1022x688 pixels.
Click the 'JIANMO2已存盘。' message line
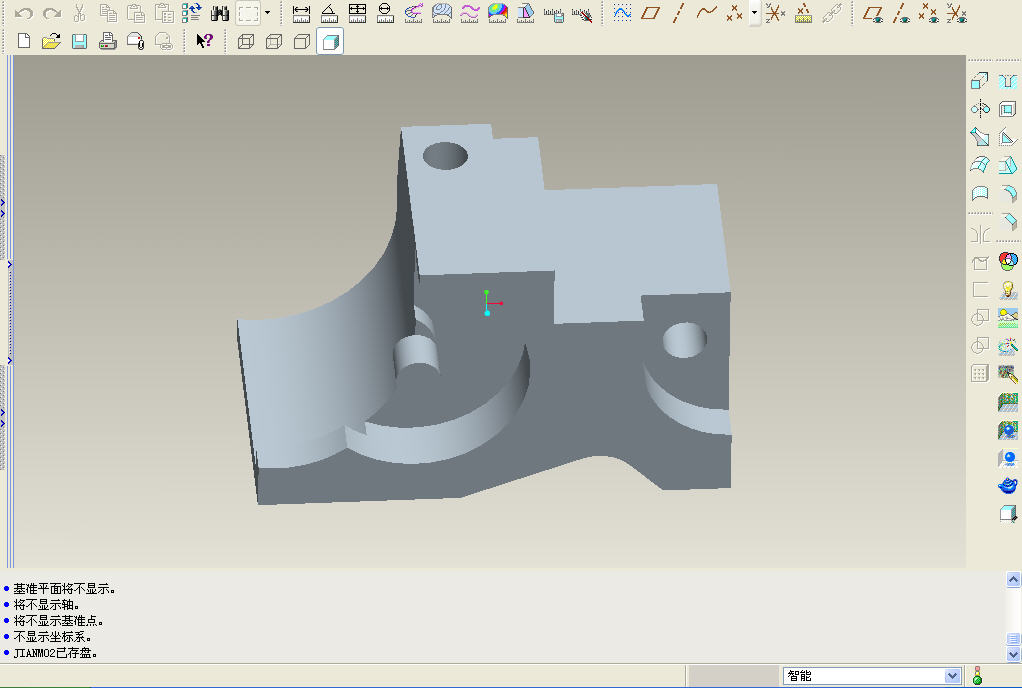click(55, 653)
